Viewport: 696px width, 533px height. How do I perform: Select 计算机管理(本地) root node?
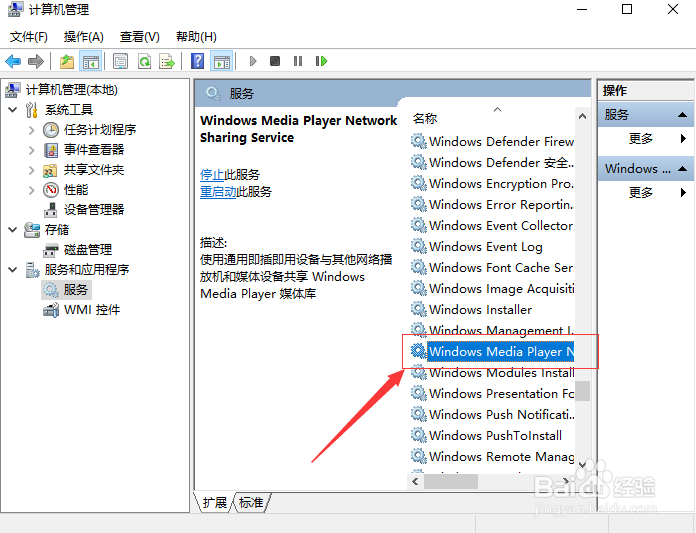pos(71,90)
